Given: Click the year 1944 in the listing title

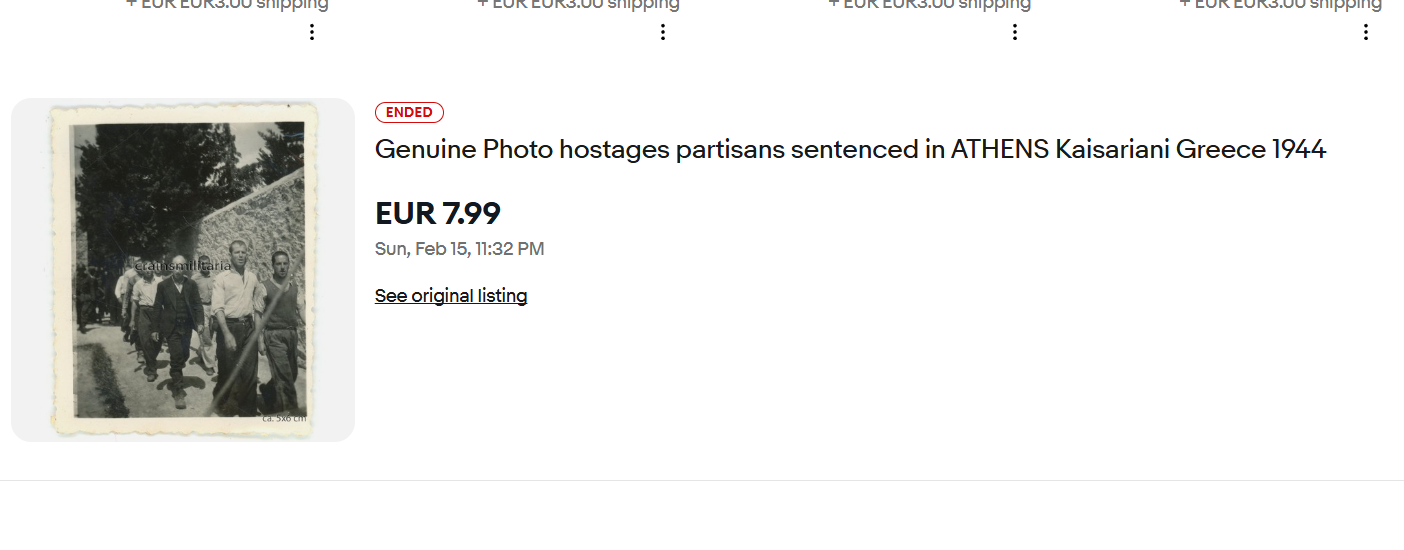Looking at the screenshot, I should (x=1298, y=150).
